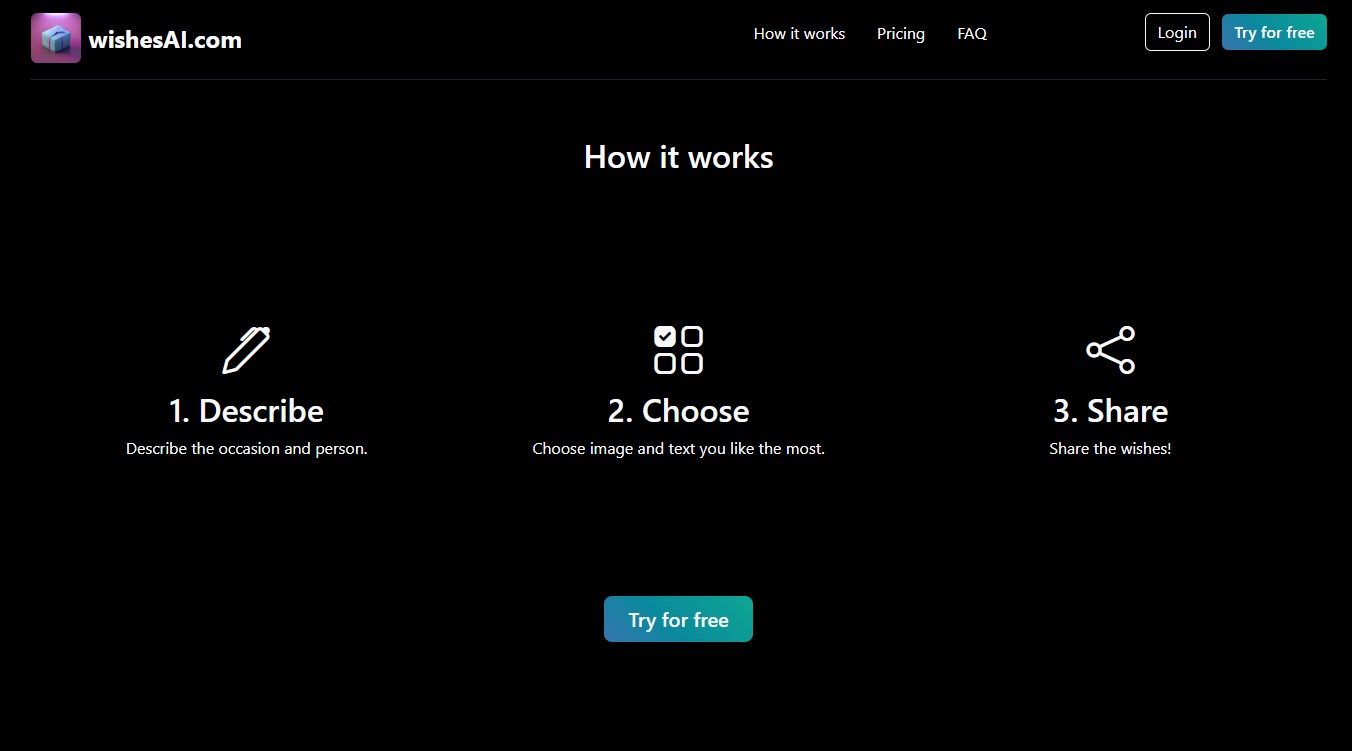
Task: Click the checked box in the Choose icon
Action: tap(665, 337)
